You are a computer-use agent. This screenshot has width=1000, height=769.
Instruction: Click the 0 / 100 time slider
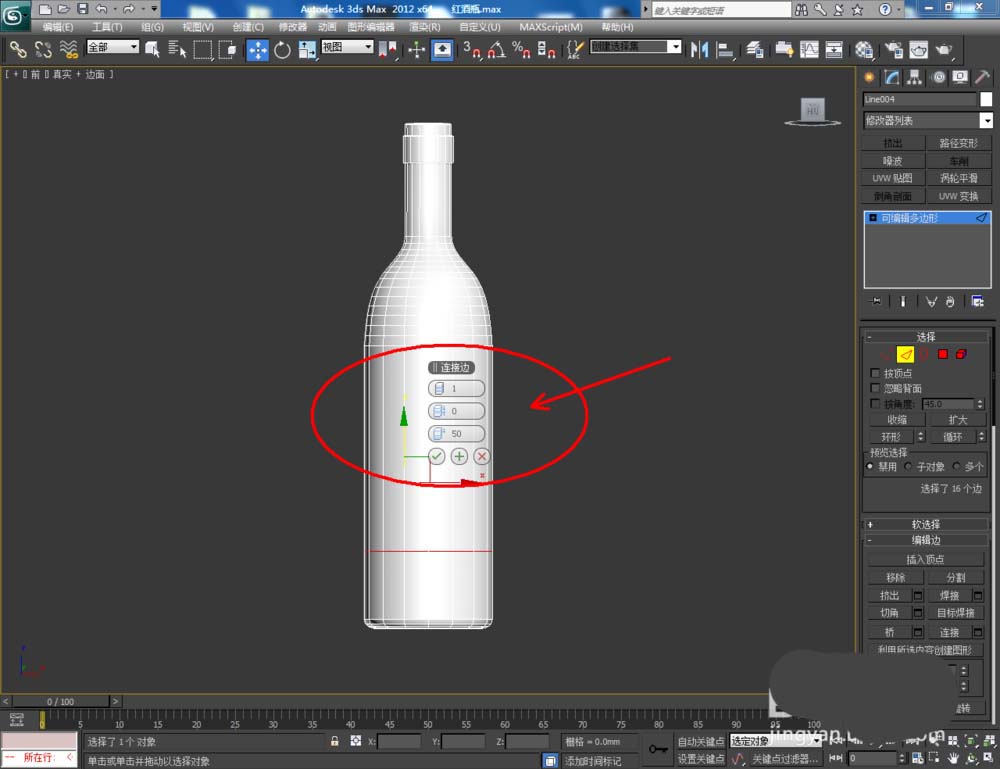pyautogui.click(x=61, y=701)
